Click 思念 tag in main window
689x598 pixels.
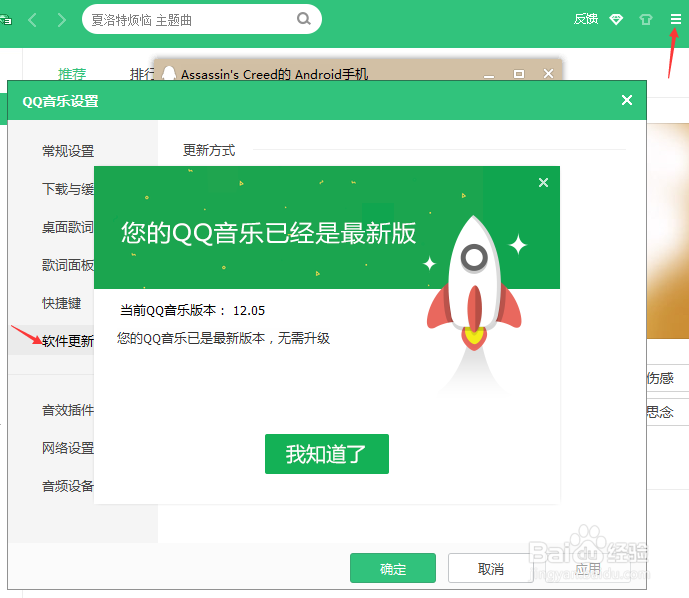click(660, 412)
